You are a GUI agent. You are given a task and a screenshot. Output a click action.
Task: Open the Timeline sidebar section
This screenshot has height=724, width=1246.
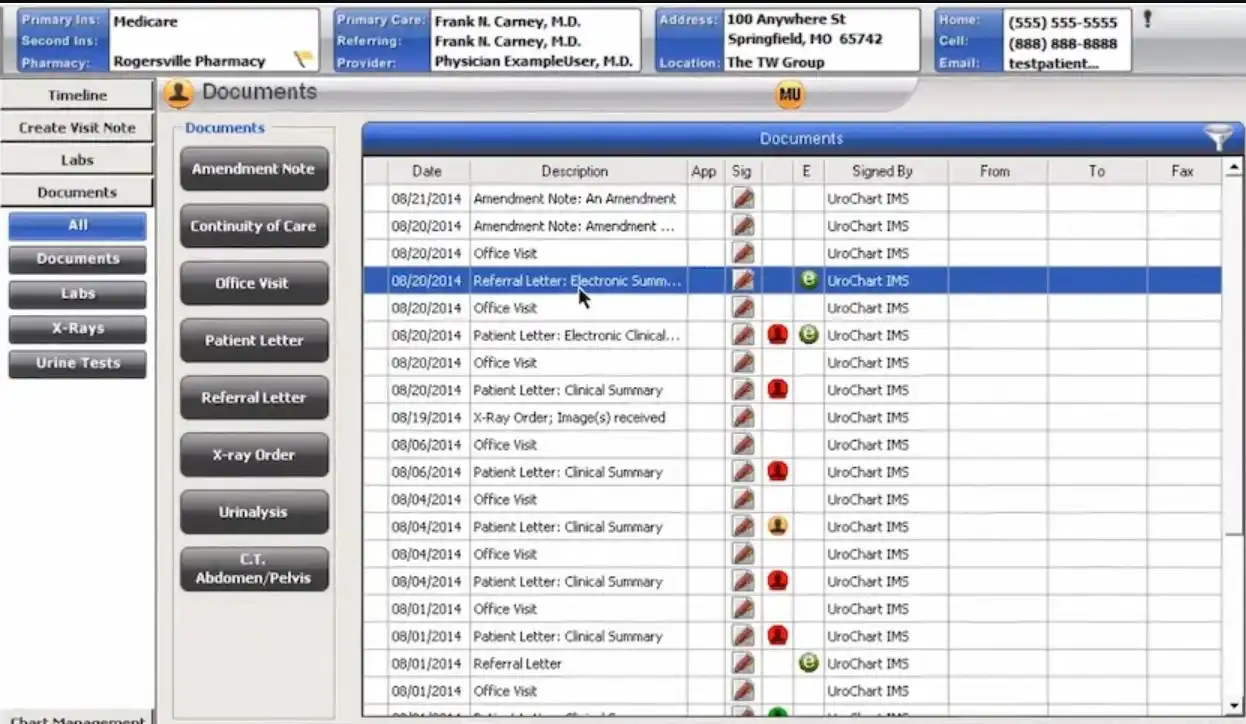click(77, 95)
